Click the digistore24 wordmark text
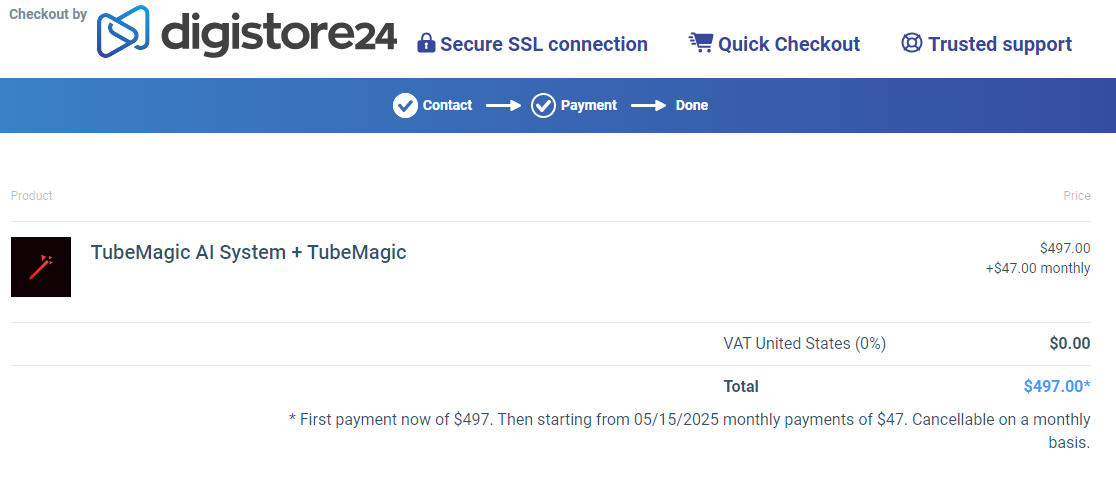 point(279,35)
